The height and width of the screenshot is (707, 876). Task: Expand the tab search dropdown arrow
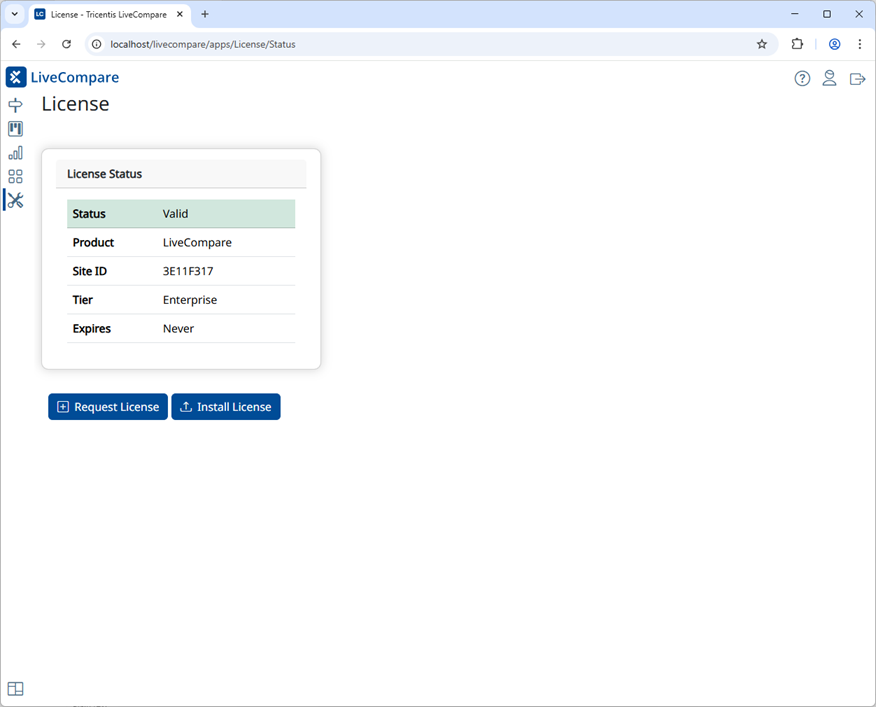15,15
